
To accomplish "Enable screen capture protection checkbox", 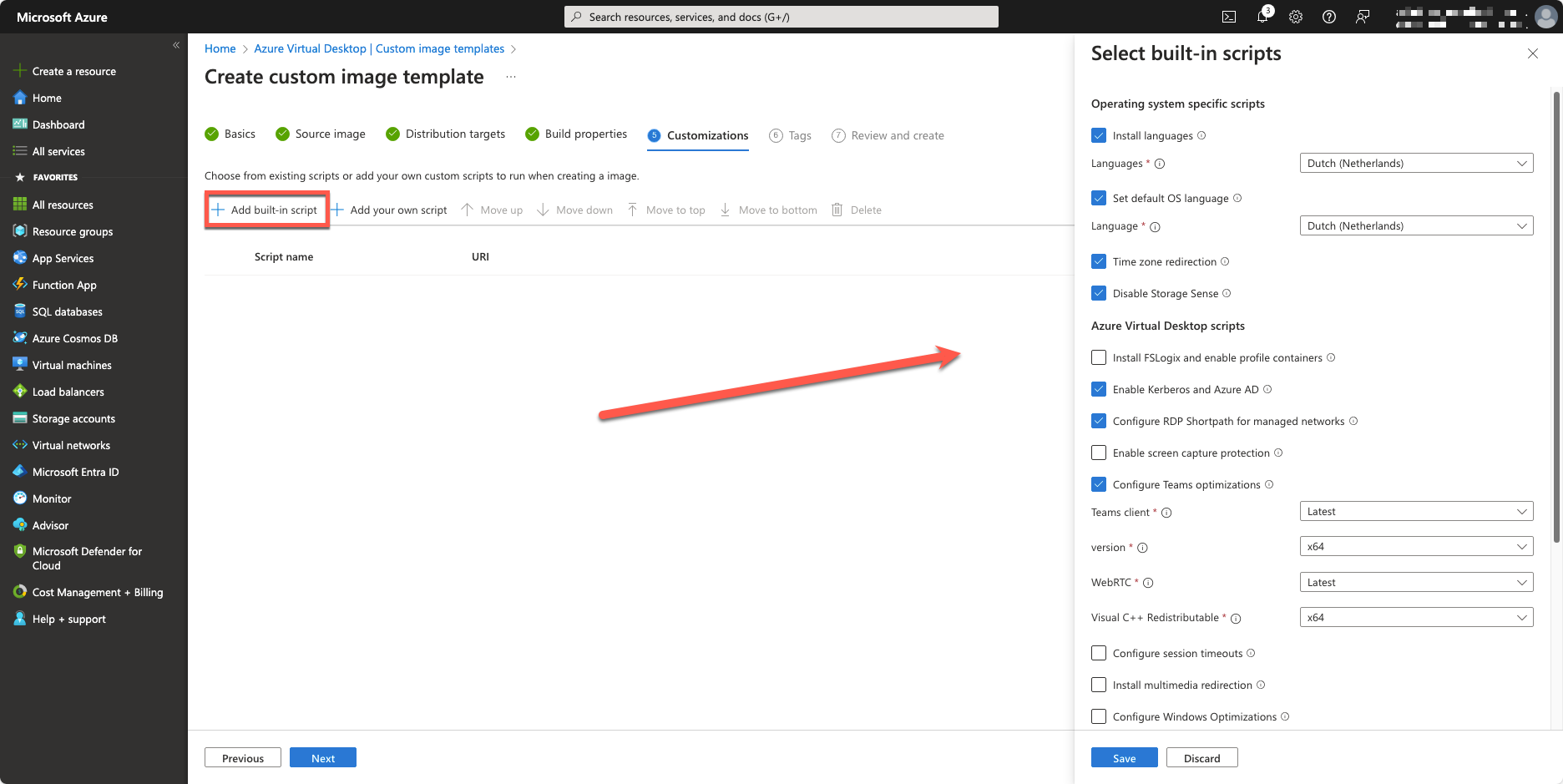I will pyautogui.click(x=1099, y=453).
